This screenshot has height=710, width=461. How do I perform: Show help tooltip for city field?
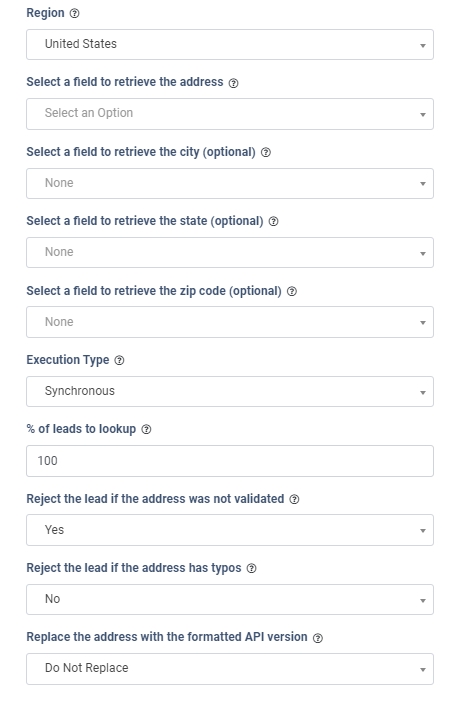click(x=266, y=152)
